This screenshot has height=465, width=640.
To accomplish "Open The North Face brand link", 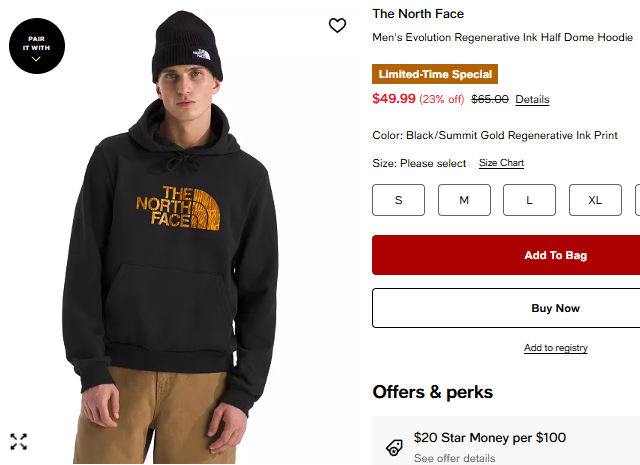I will [x=418, y=14].
